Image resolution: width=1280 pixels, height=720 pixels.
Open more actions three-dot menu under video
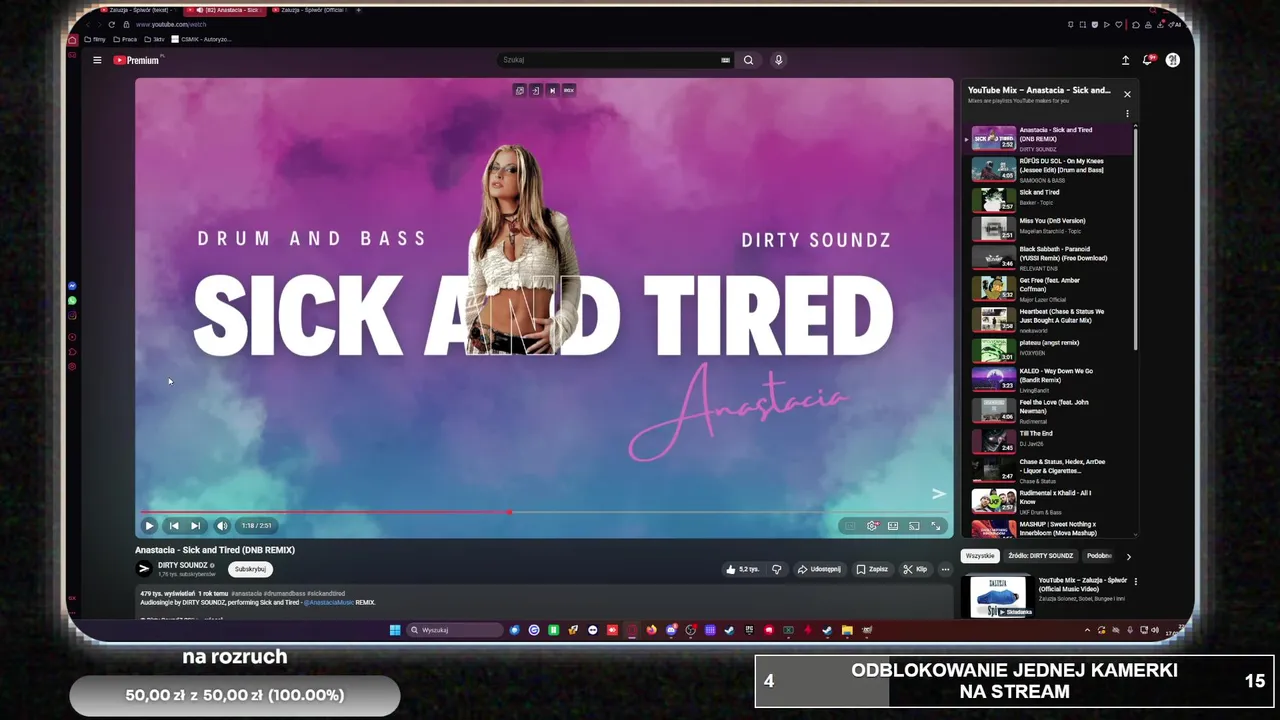tap(945, 569)
